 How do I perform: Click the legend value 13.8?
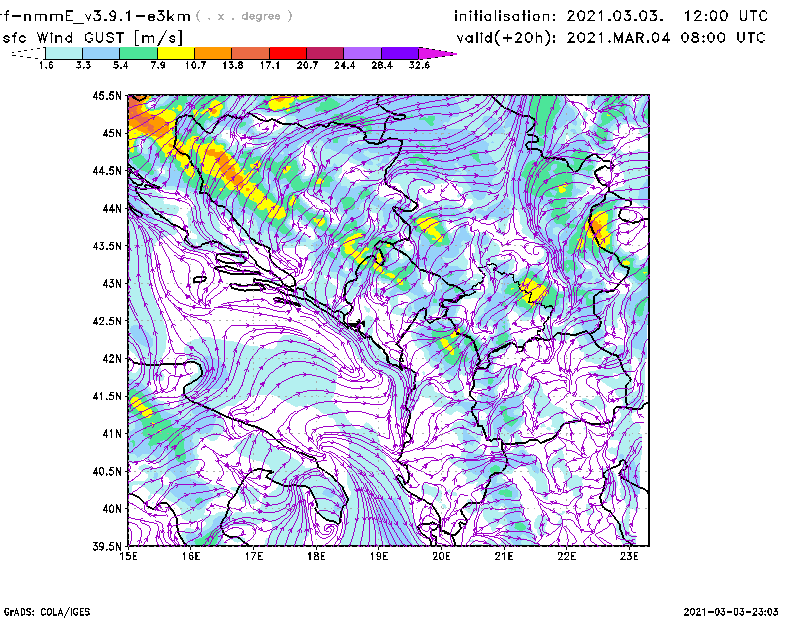pos(233,65)
